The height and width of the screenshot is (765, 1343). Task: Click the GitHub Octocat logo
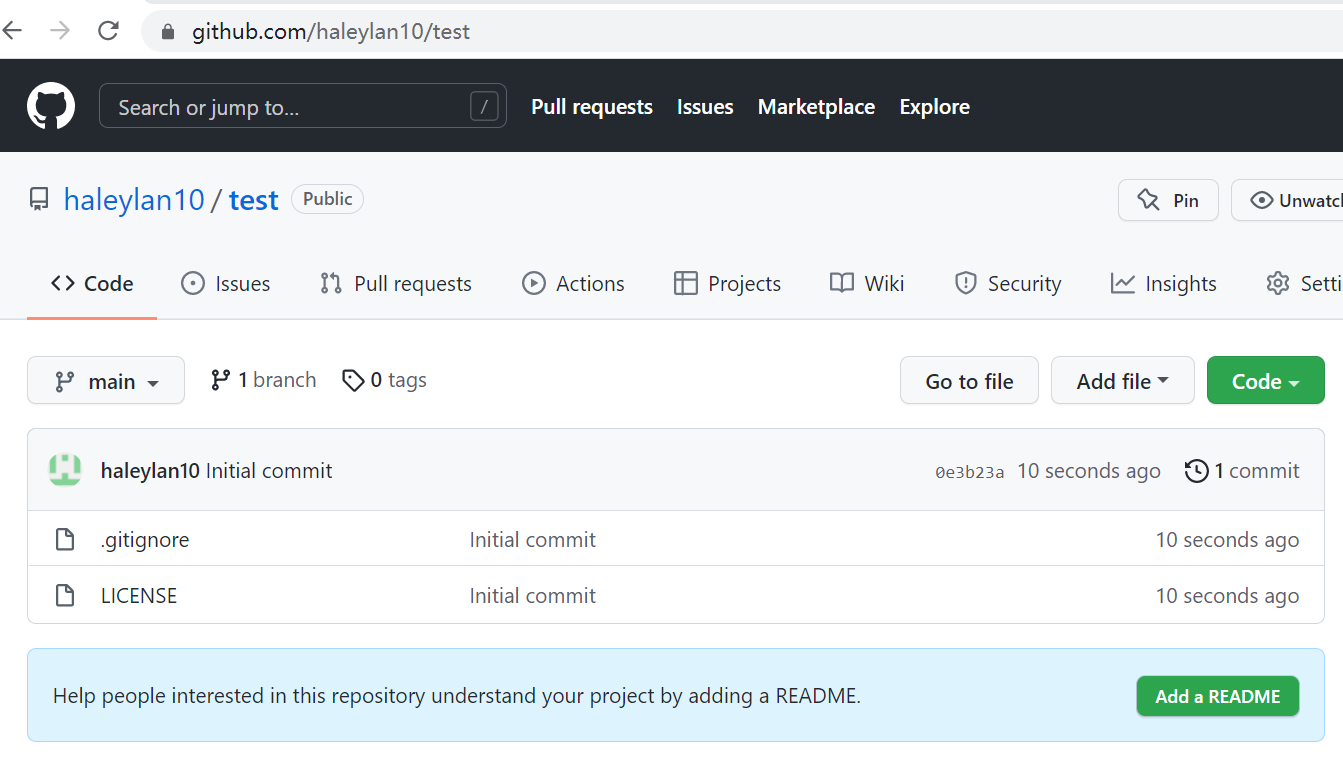[x=51, y=106]
